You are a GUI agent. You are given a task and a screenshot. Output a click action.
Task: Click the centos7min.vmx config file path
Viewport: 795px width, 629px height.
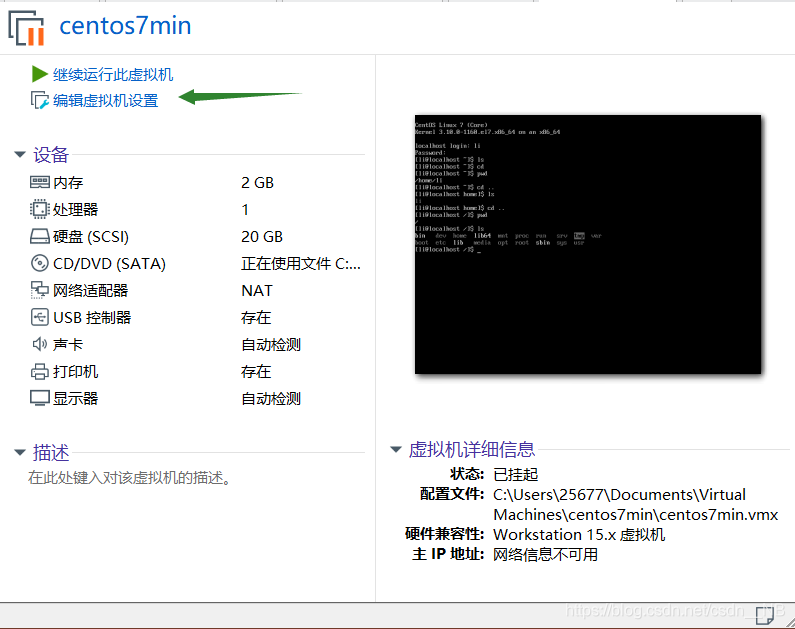(636, 504)
